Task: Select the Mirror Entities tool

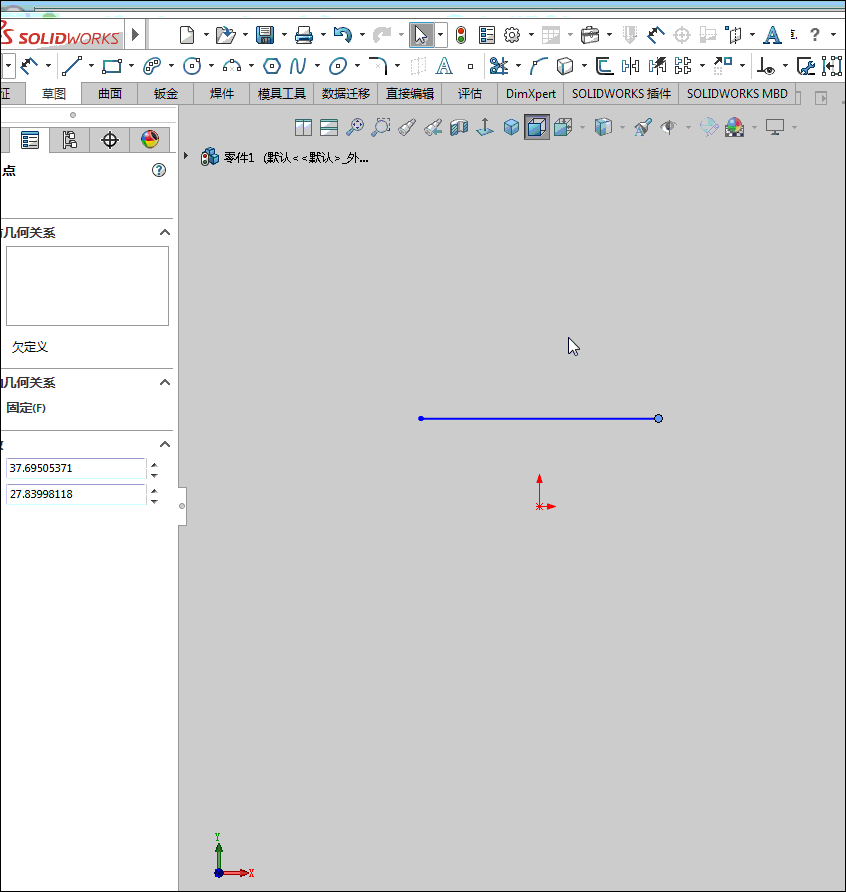Action: [630, 67]
